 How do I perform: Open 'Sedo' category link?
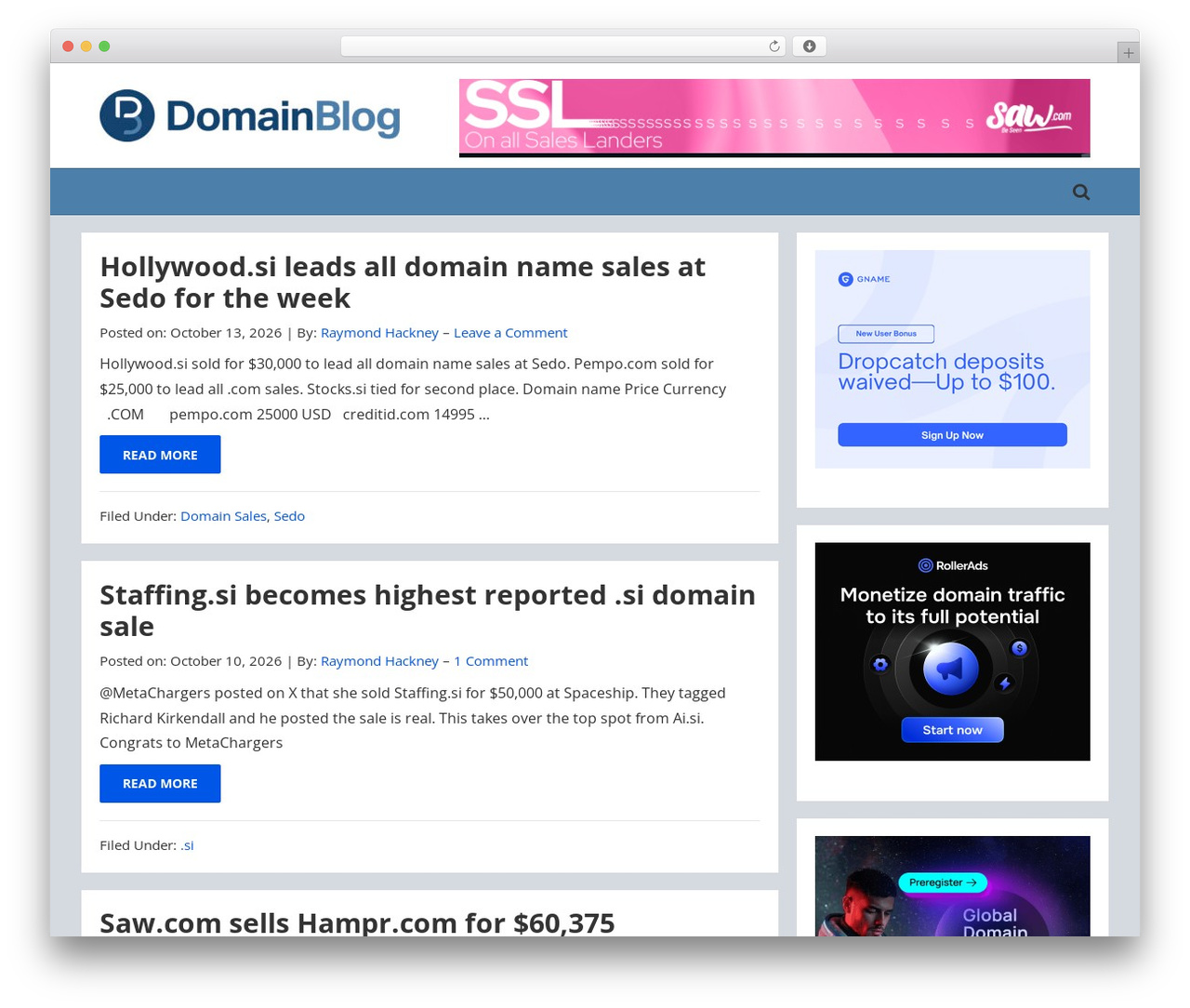[x=289, y=516]
